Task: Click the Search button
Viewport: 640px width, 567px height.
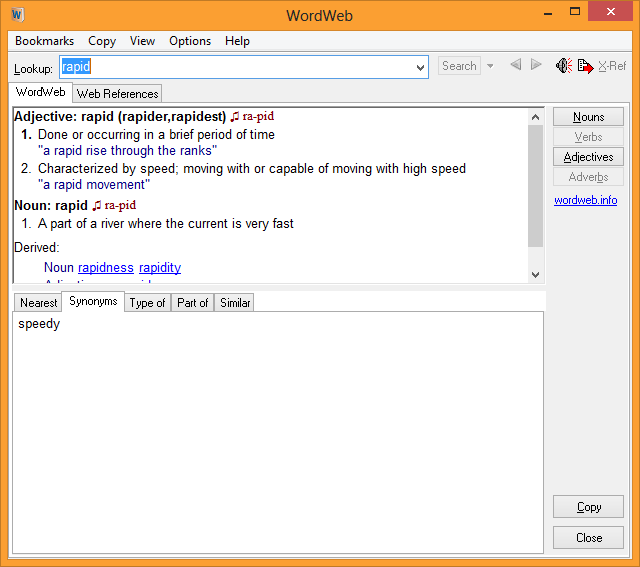Action: (460, 66)
